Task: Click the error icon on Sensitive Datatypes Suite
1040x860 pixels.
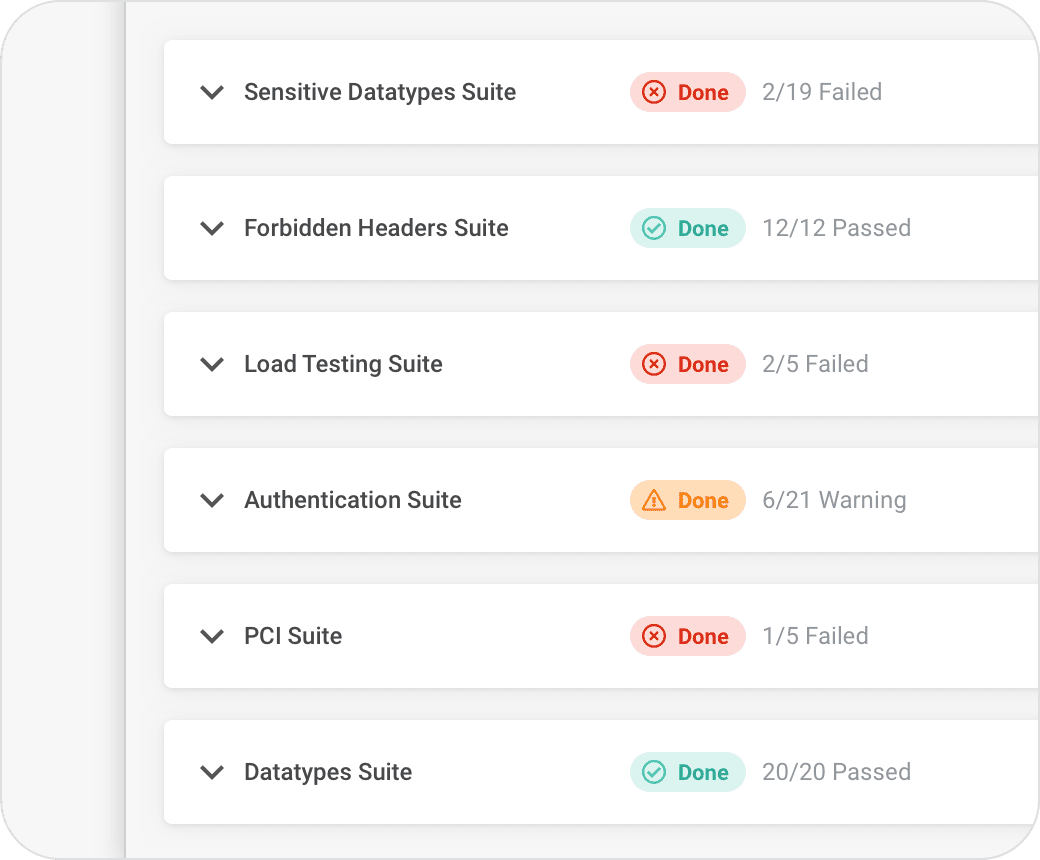Action: 653,92
